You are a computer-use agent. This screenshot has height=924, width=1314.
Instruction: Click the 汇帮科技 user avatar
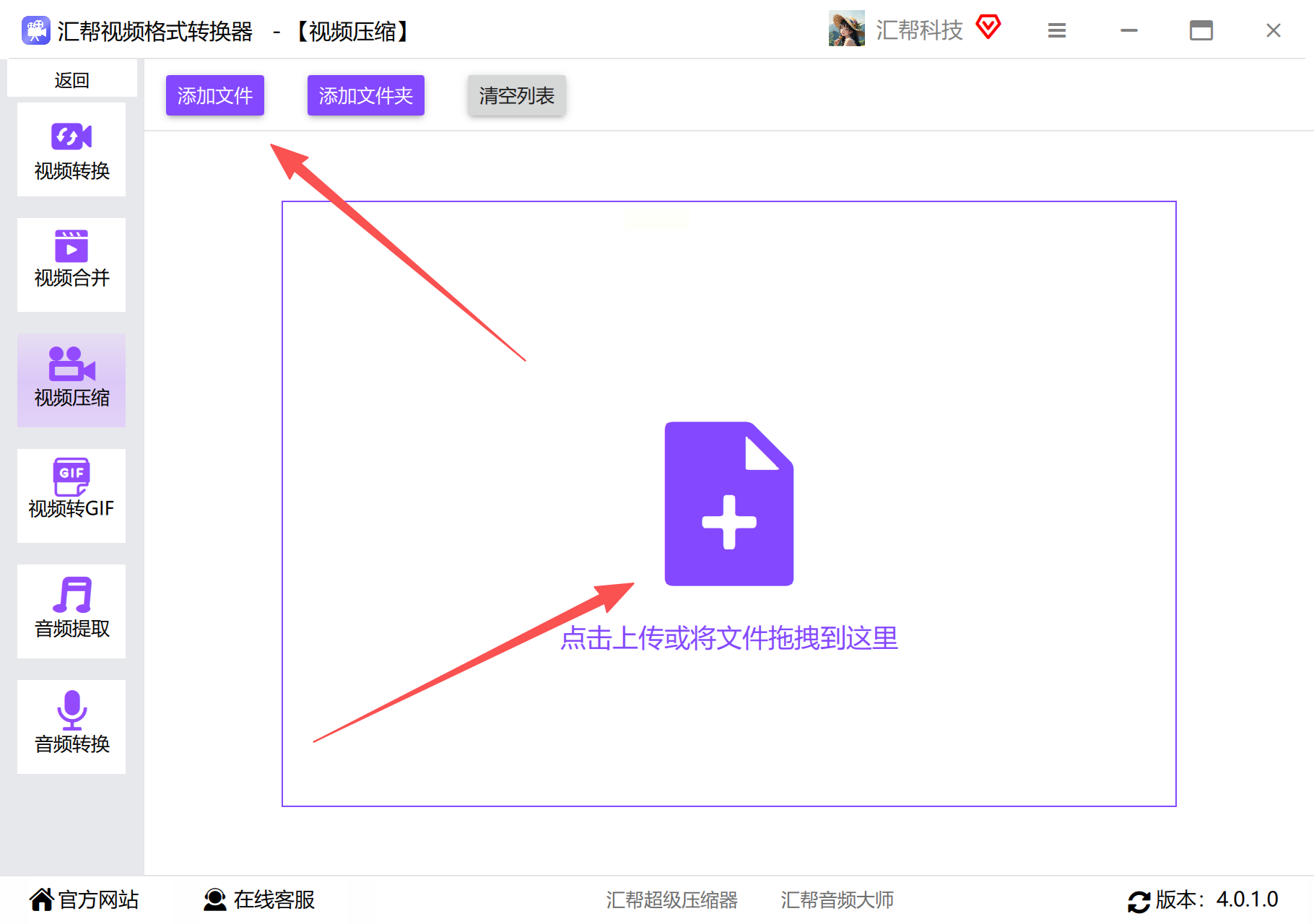pos(847,29)
